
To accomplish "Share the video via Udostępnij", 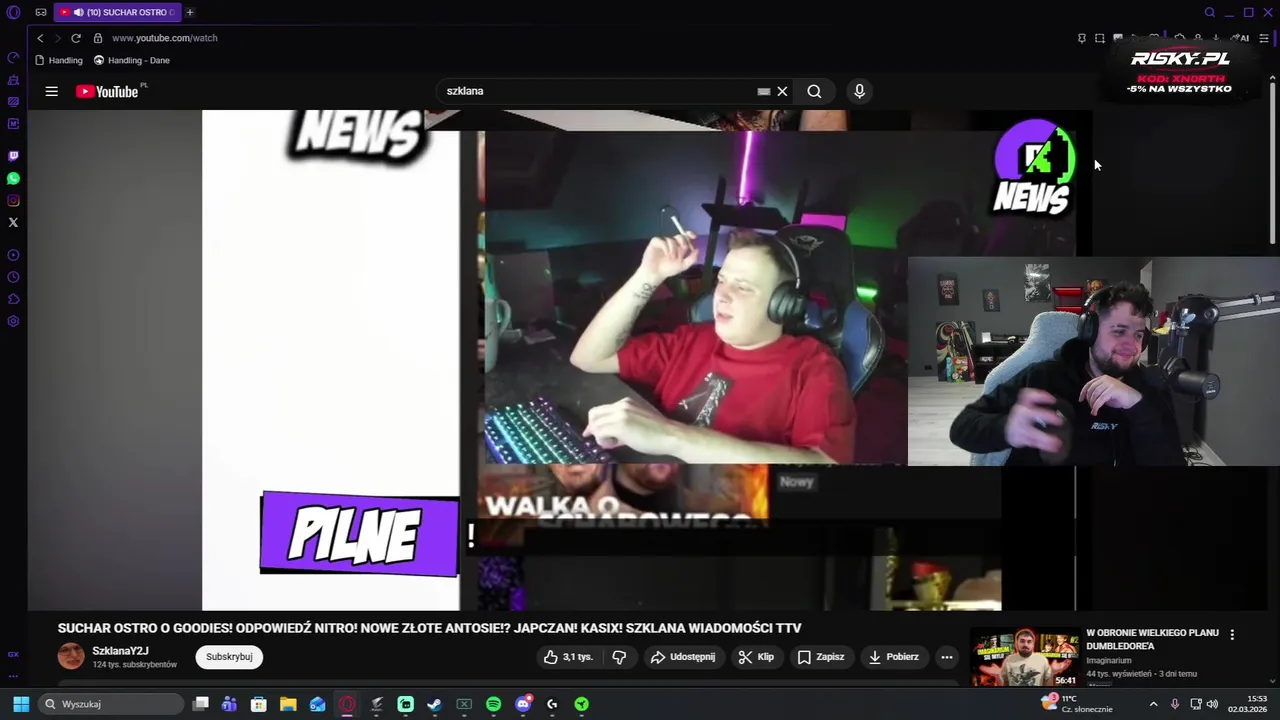I will [682, 657].
